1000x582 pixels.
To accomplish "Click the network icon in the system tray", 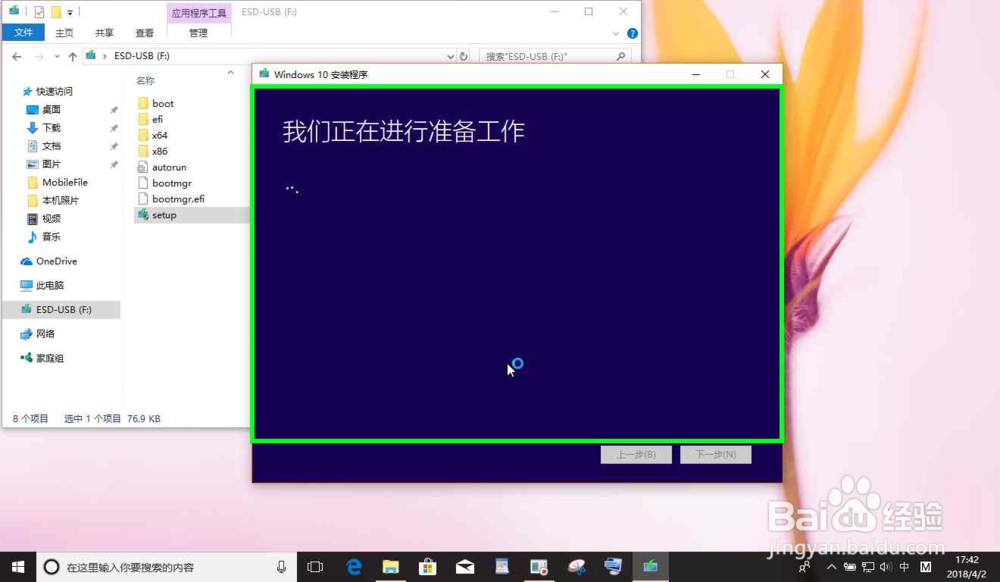I will click(x=868, y=567).
